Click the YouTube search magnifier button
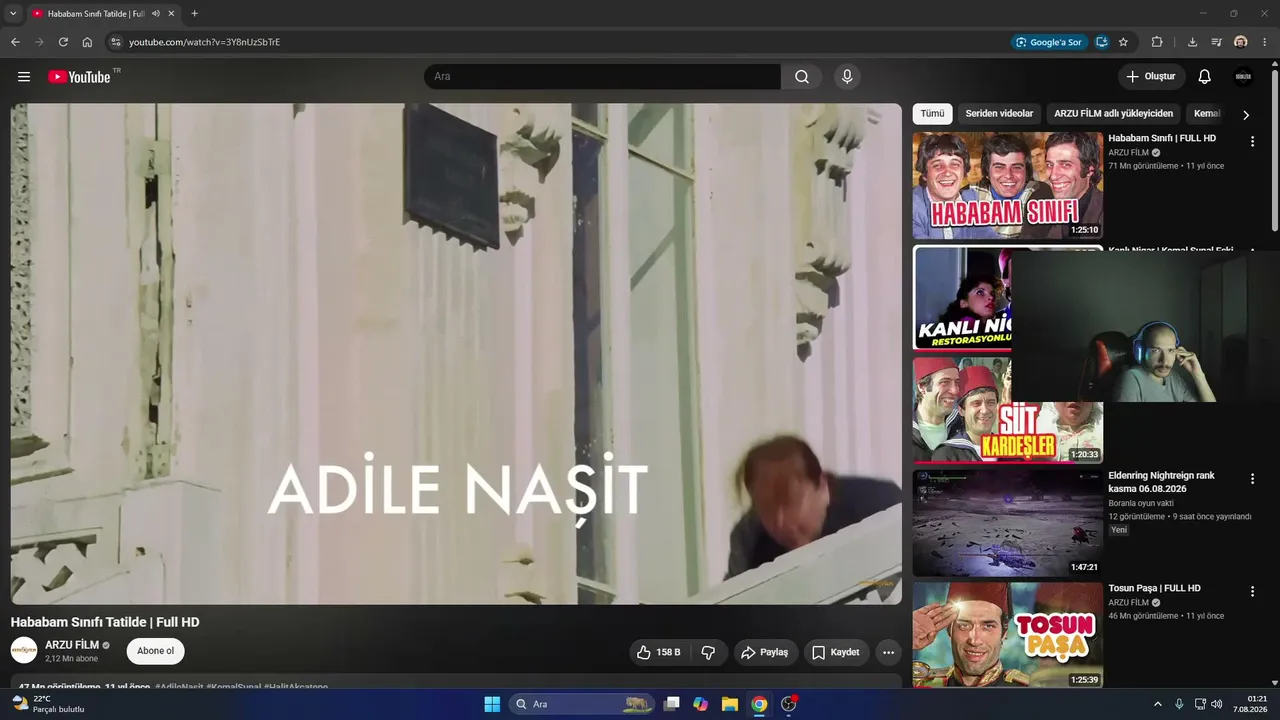The height and width of the screenshot is (720, 1280). 802,77
